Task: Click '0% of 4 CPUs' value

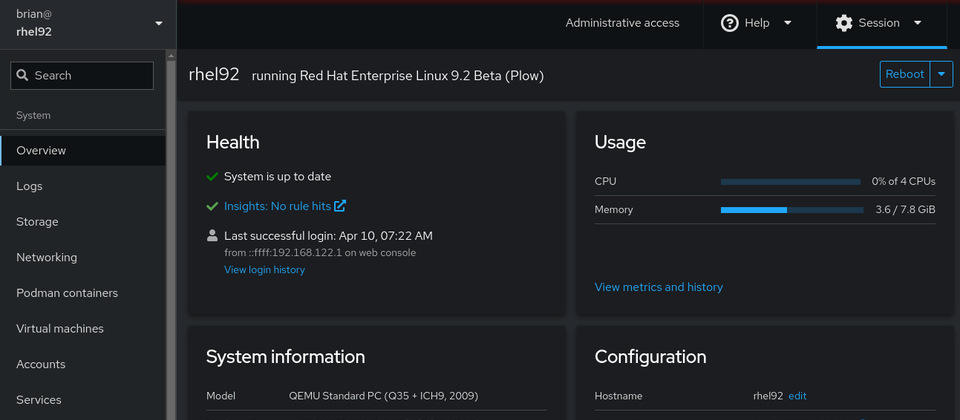Action: coord(904,182)
